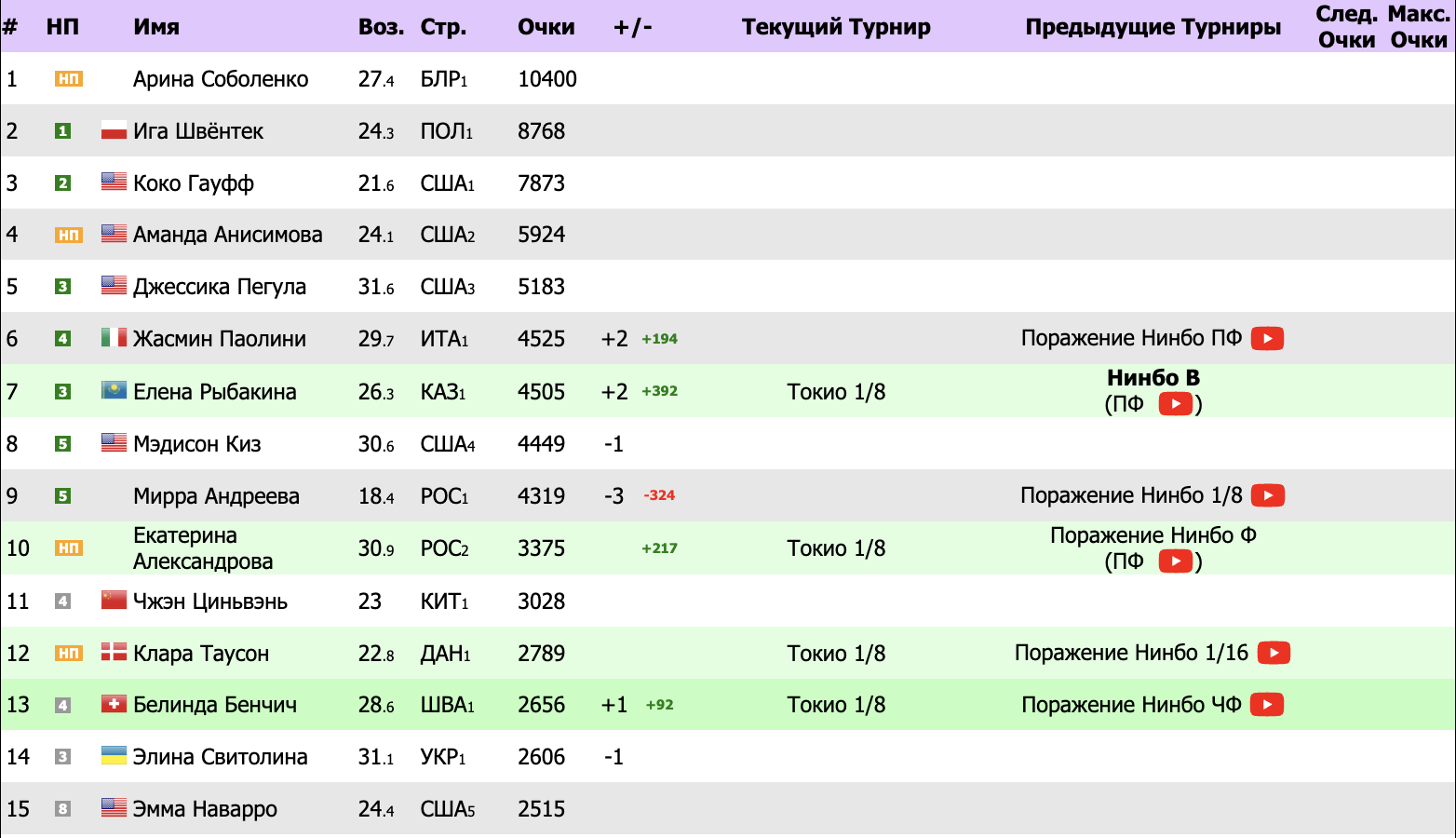Click the Нинбо В tournament result
The width and height of the screenshot is (1456, 838).
click(x=1153, y=378)
